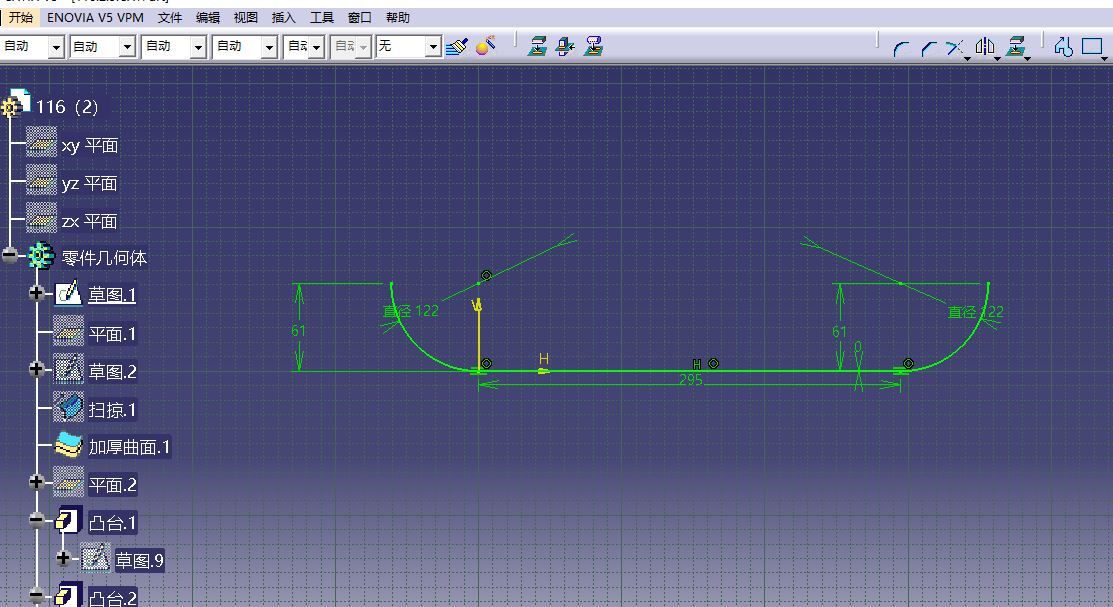This screenshot has height=607, width=1113.
Task: Click the left 61 height dimension
Action: pyautogui.click(x=298, y=330)
